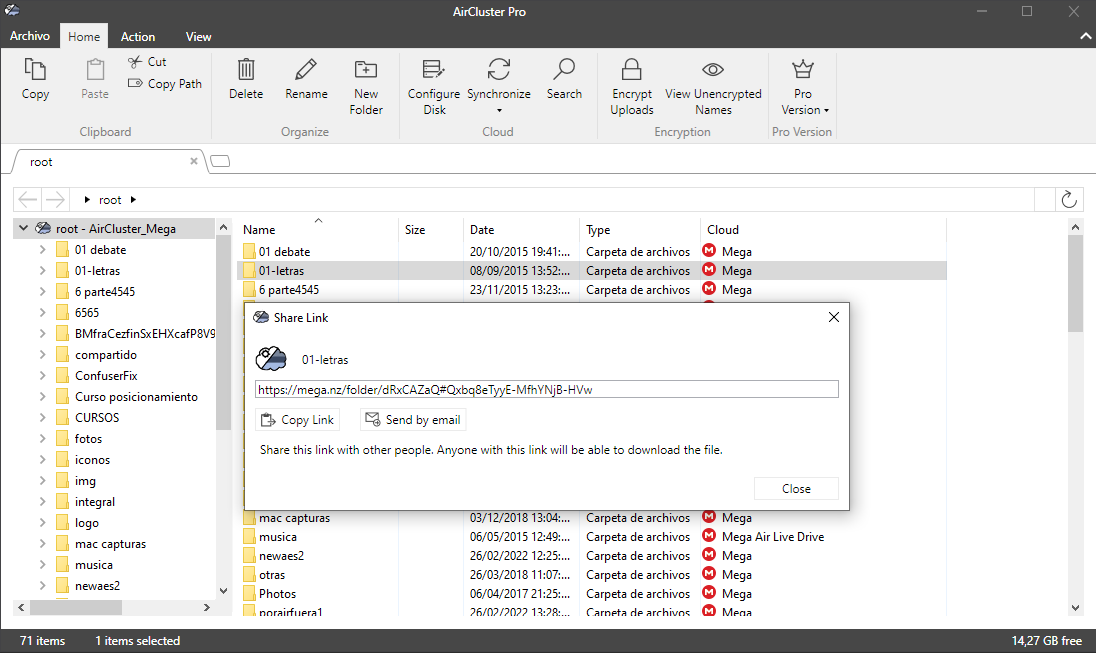Image resolution: width=1096 pixels, height=653 pixels.
Task: Click the Copy Link button
Action: click(x=297, y=420)
